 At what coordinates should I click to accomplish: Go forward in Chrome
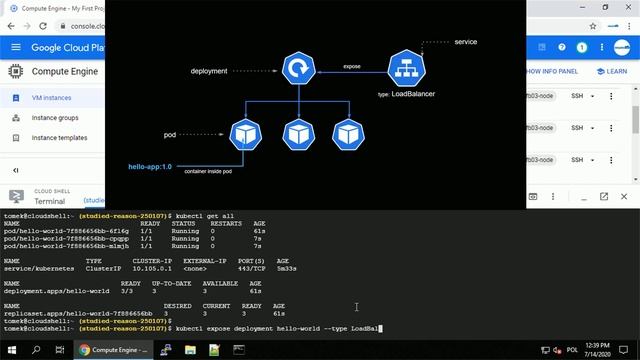point(27,26)
